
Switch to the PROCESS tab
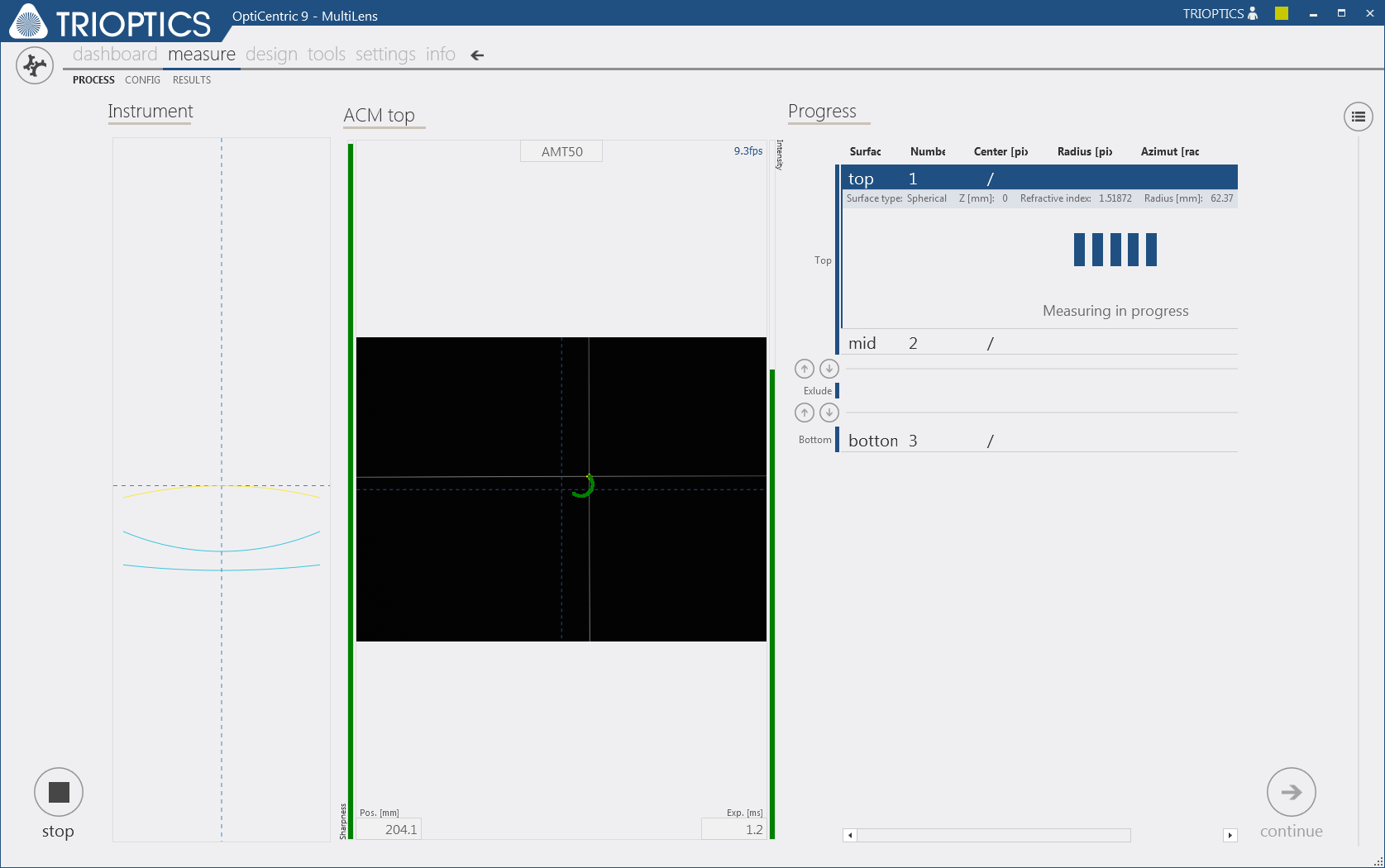point(93,80)
